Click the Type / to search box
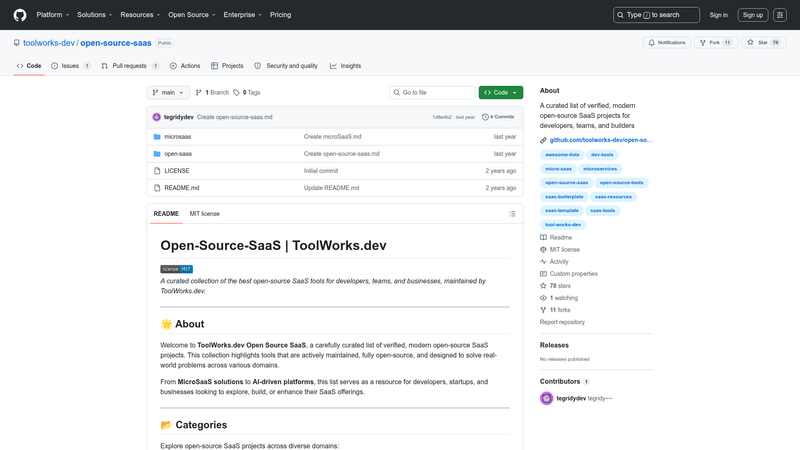The image size is (800, 450). click(656, 15)
